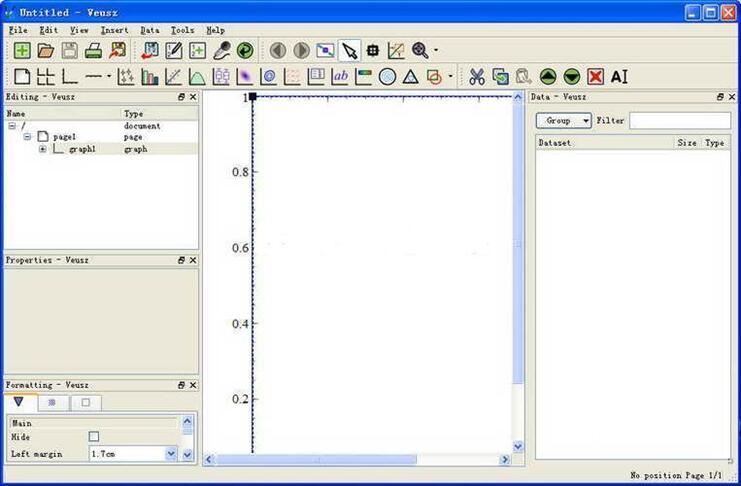The width and height of the screenshot is (741, 486).
Task: Click the New document icon
Action: click(x=22, y=51)
